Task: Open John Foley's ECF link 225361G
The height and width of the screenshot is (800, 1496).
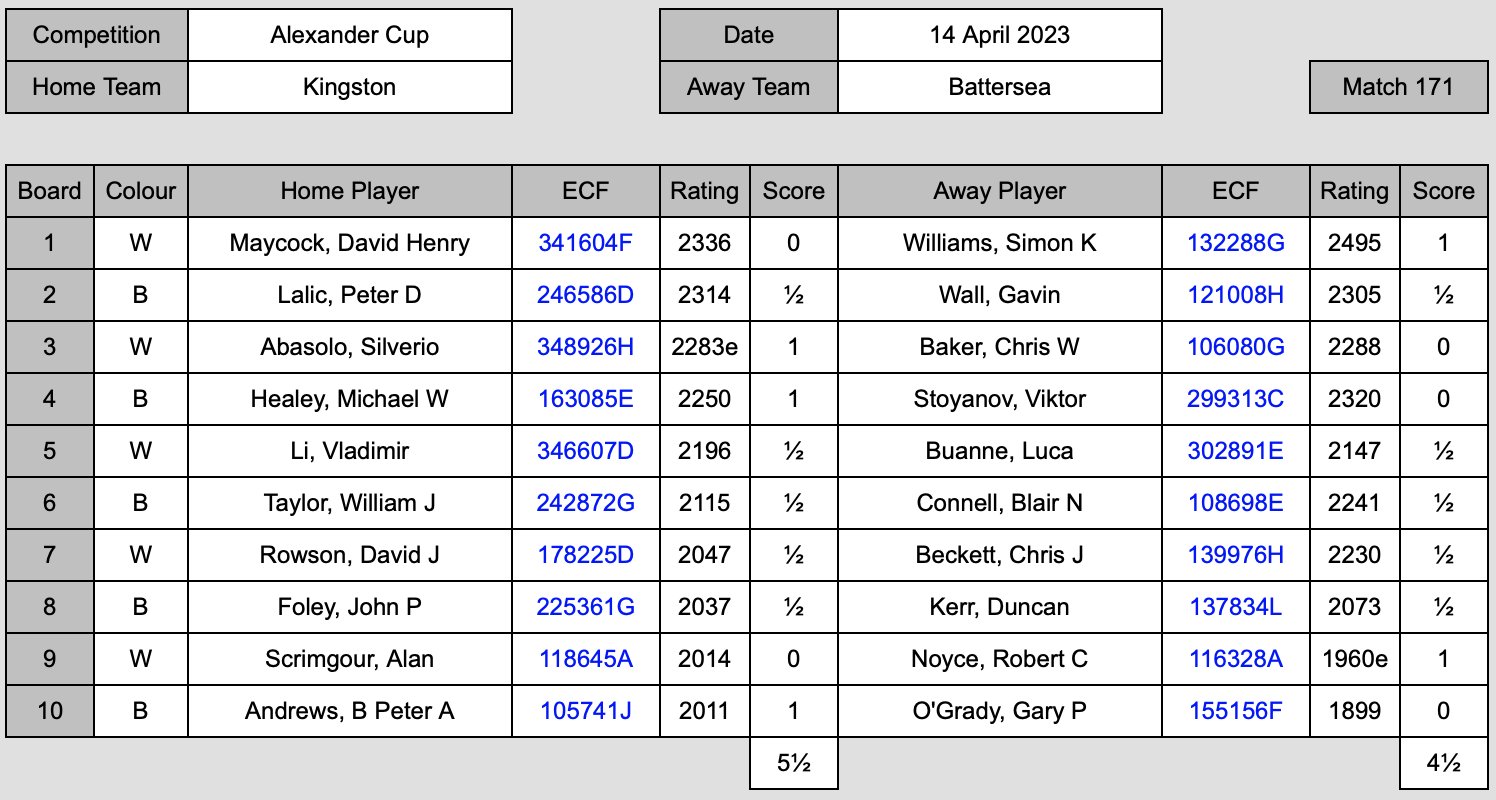Action: point(585,607)
